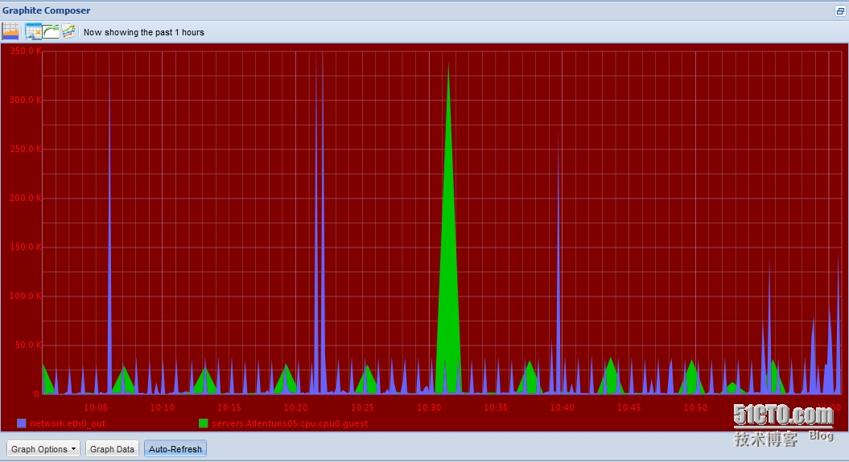
Task: Click the 10:25 x-axis time label
Action: [362, 407]
